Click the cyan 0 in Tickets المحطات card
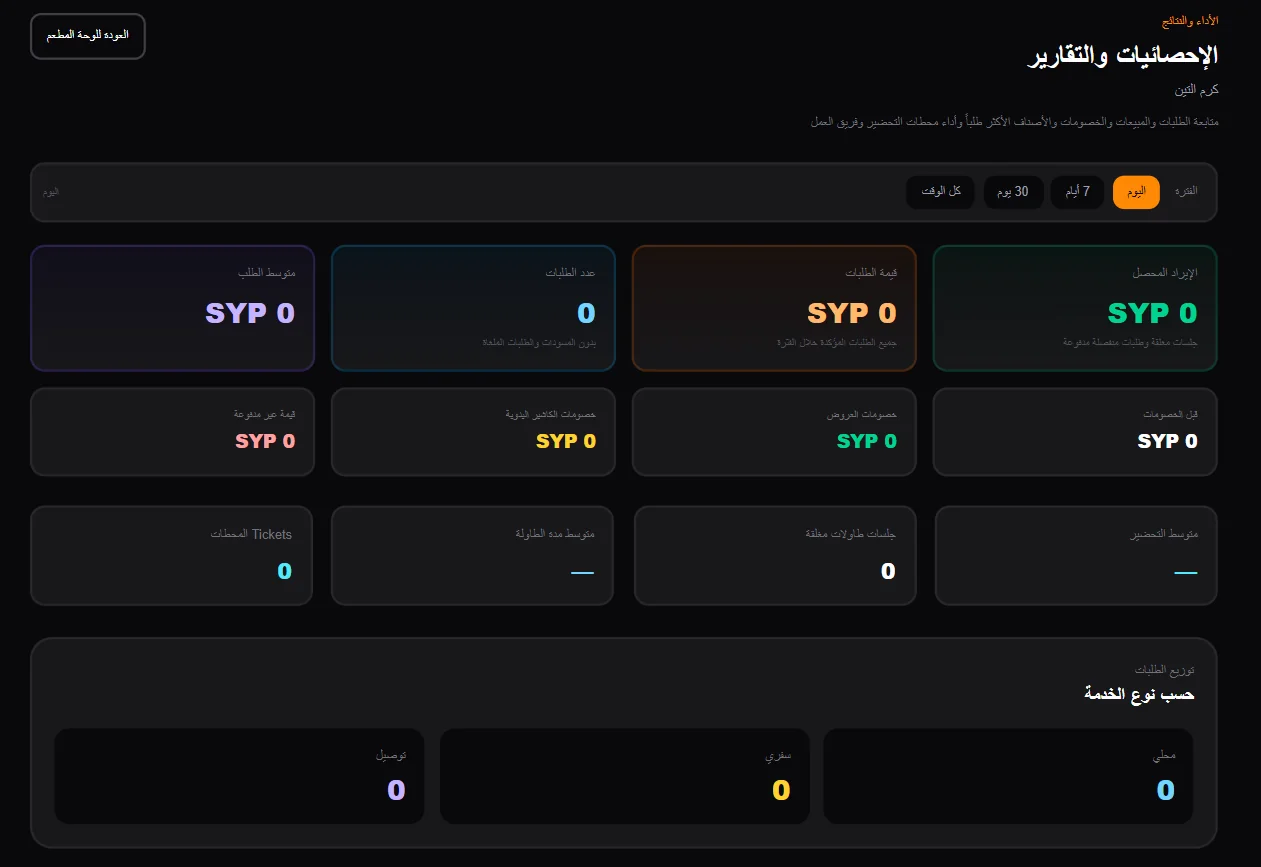1261x867 pixels. 284,572
